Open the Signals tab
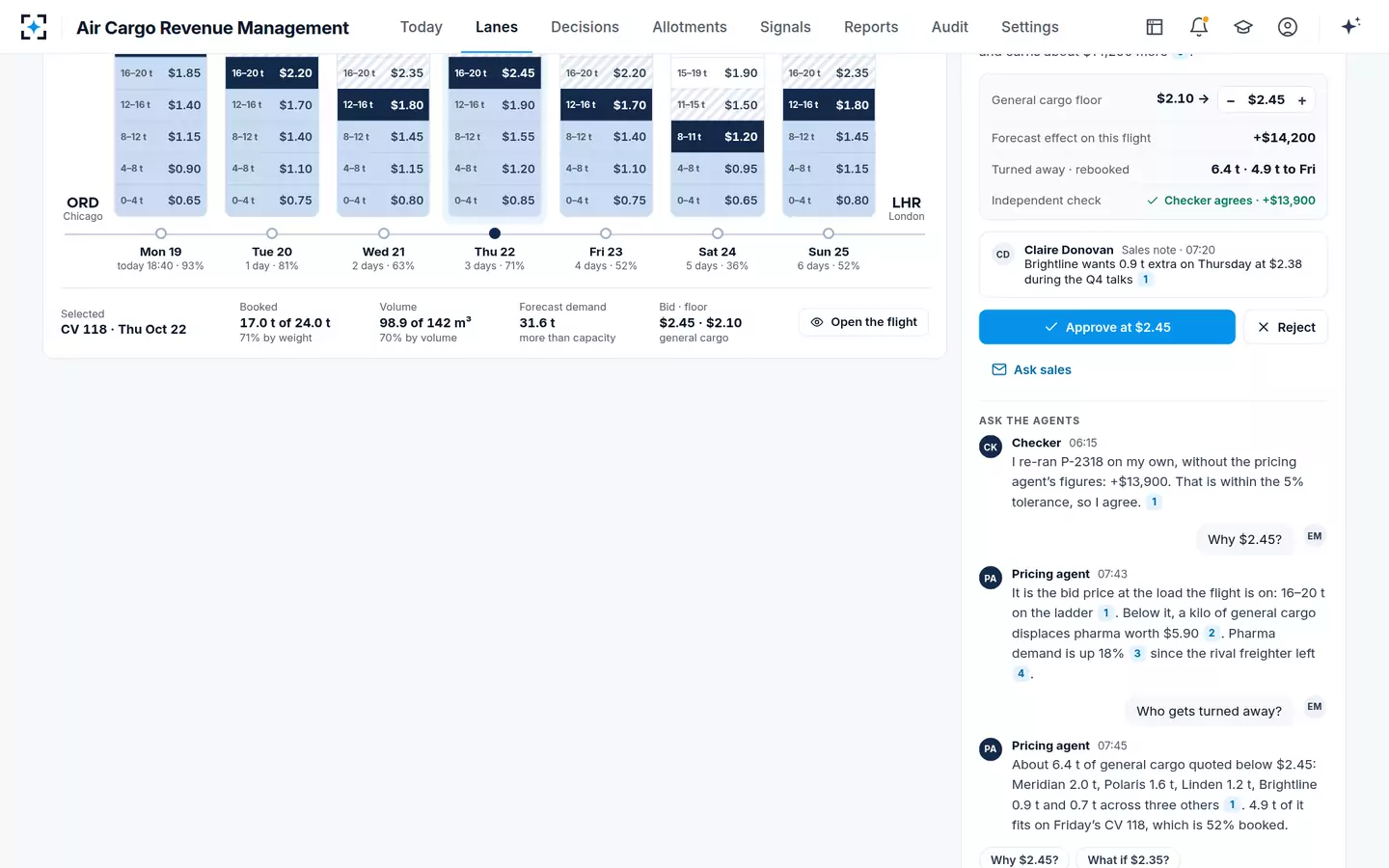This screenshot has height=868, width=1389. (x=785, y=27)
